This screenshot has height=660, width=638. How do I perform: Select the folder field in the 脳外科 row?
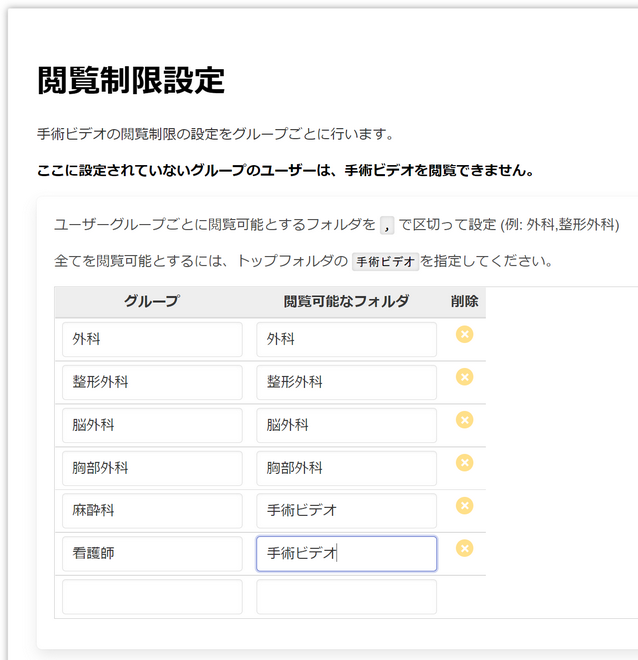(x=346, y=425)
